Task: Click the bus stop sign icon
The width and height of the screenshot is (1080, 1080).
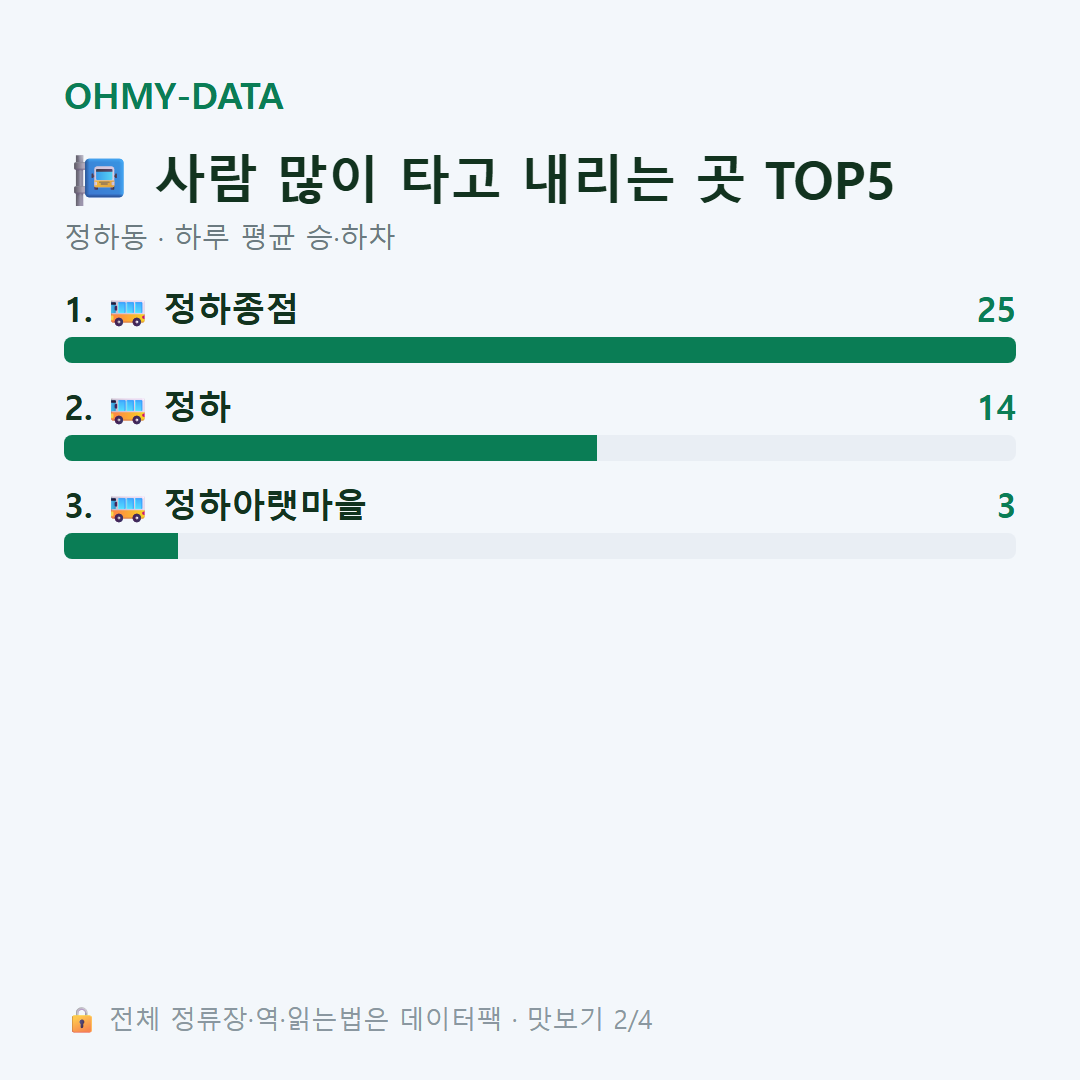Action: (x=99, y=180)
